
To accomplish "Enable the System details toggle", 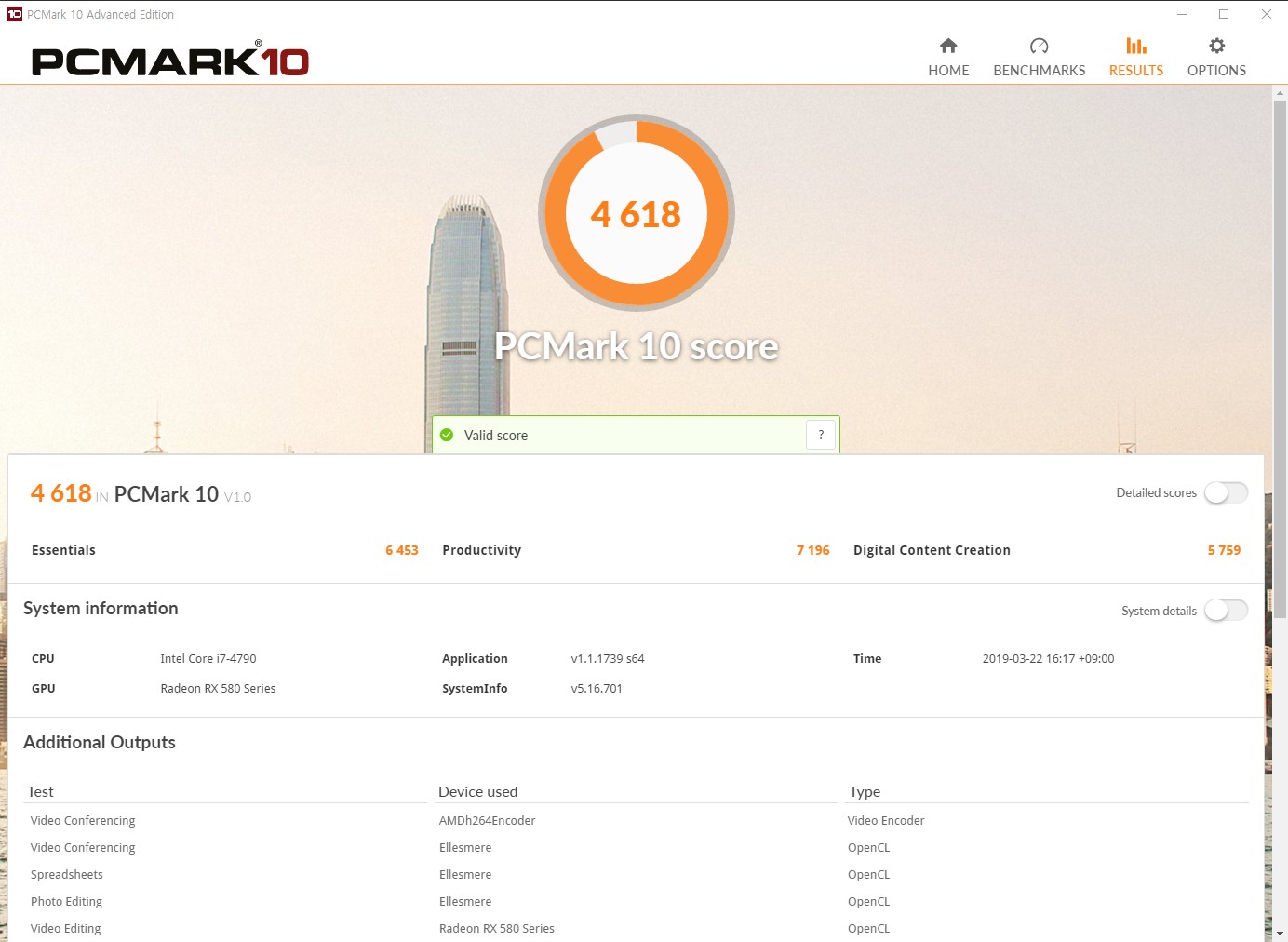I will [1226, 611].
